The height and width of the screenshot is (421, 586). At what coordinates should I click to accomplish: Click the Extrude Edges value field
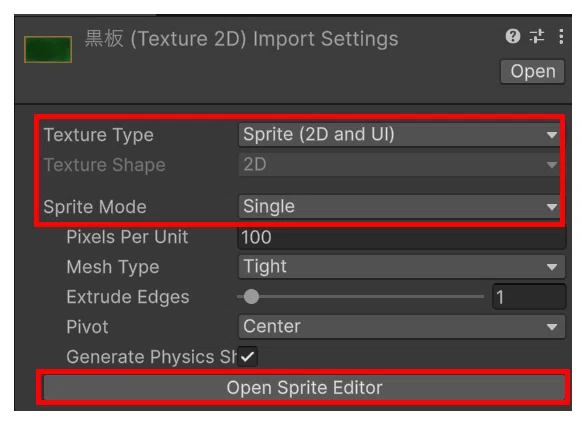click(x=529, y=297)
